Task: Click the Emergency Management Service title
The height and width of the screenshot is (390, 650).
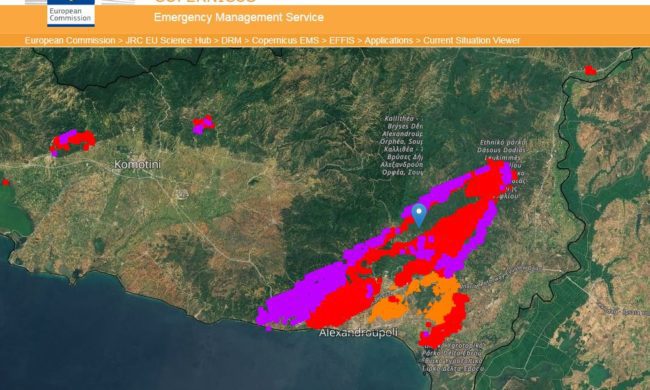Action: [238, 17]
